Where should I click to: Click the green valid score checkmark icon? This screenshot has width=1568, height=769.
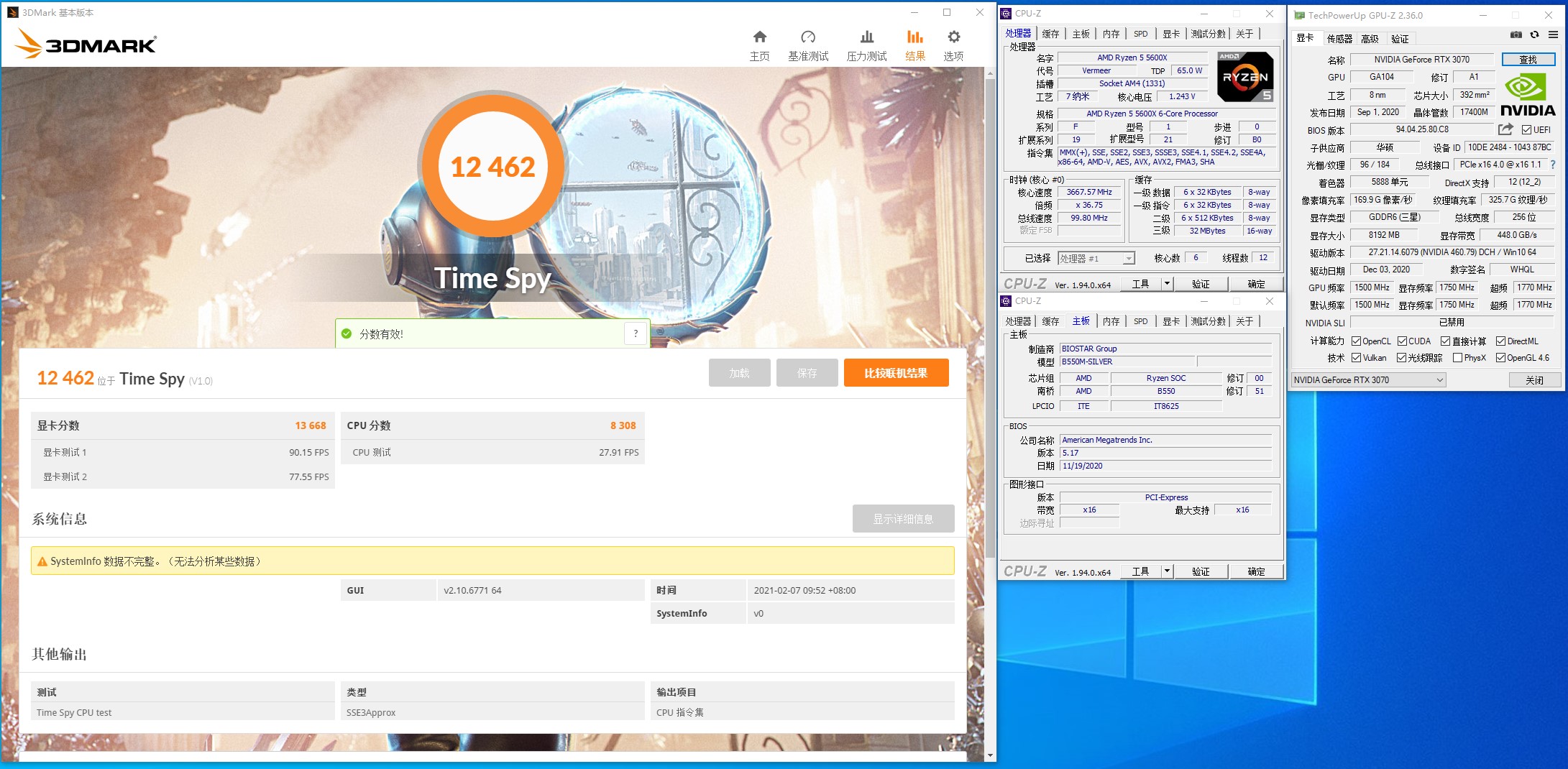point(347,333)
